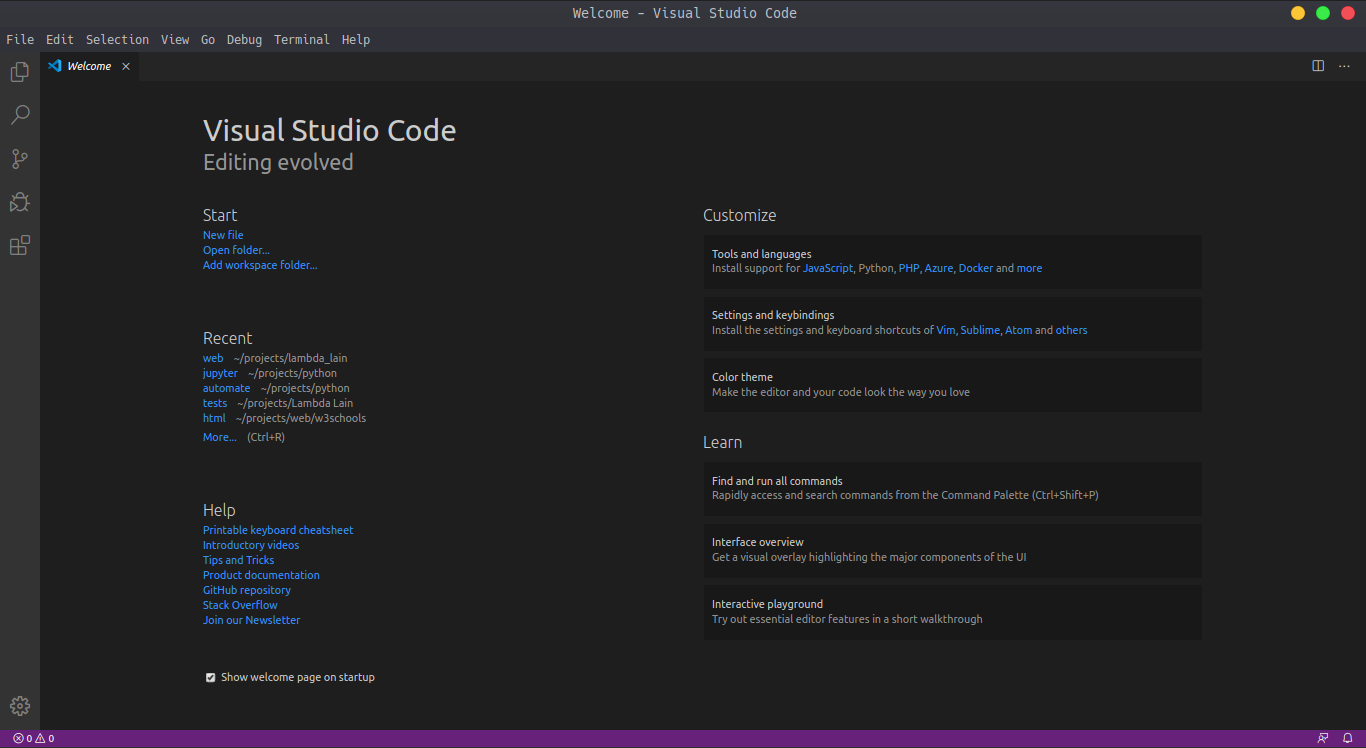1366x748 pixels.
Task: Select the Welcome tab
Action: [90, 66]
